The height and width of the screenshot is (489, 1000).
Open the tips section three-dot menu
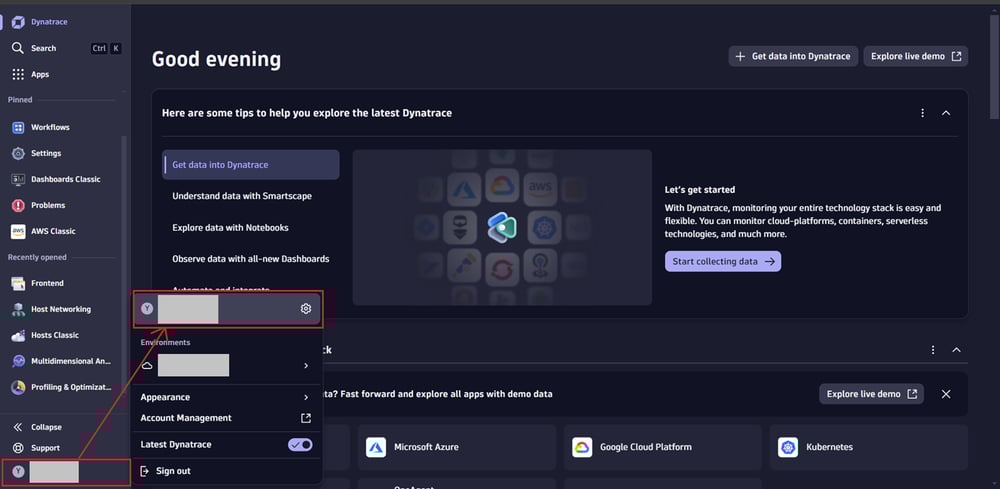922,113
